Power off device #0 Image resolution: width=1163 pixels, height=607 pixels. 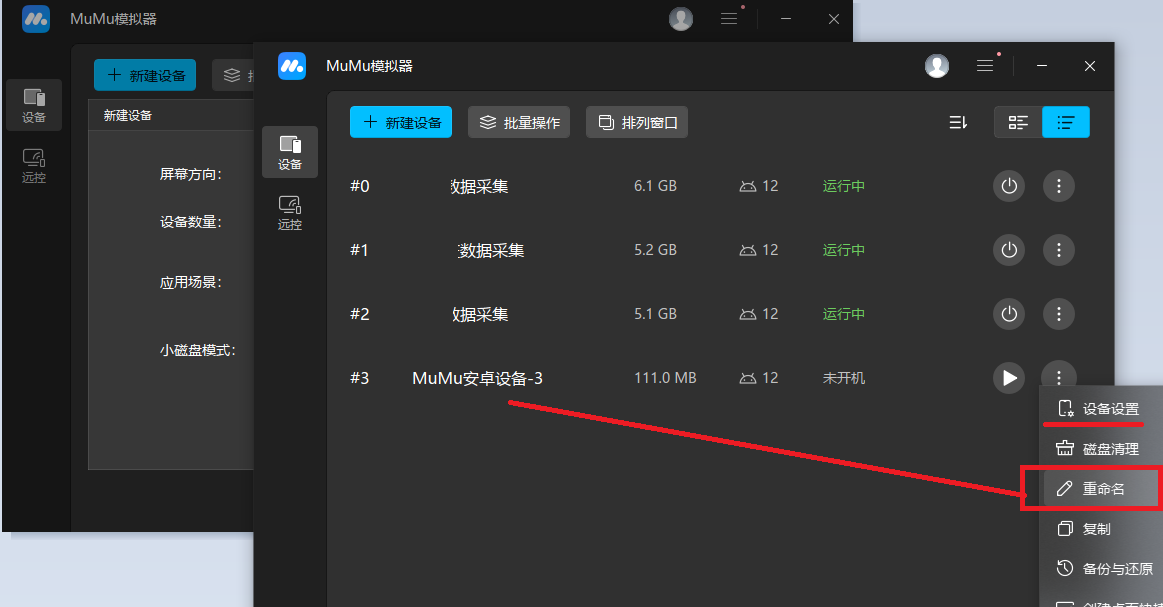click(x=1009, y=186)
